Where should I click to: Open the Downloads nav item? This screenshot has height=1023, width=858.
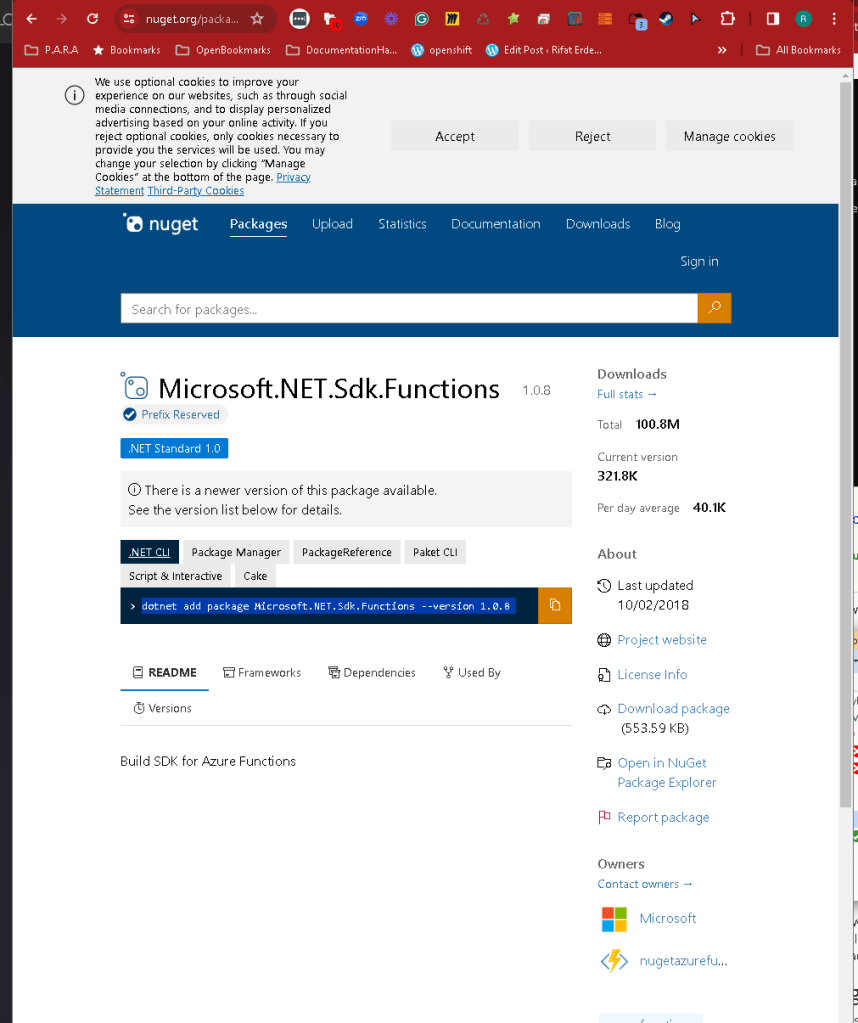coord(598,224)
